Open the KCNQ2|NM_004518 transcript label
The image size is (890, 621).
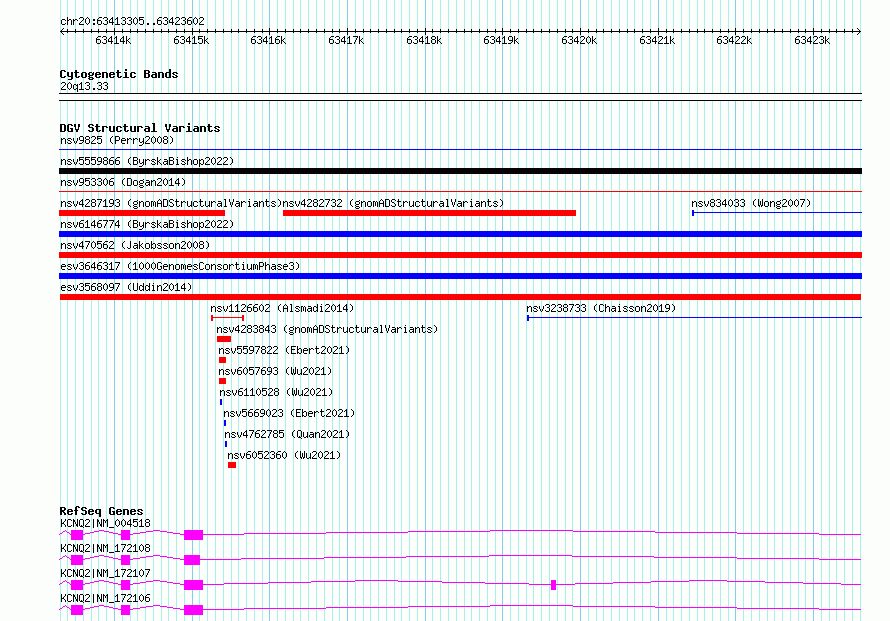105,523
